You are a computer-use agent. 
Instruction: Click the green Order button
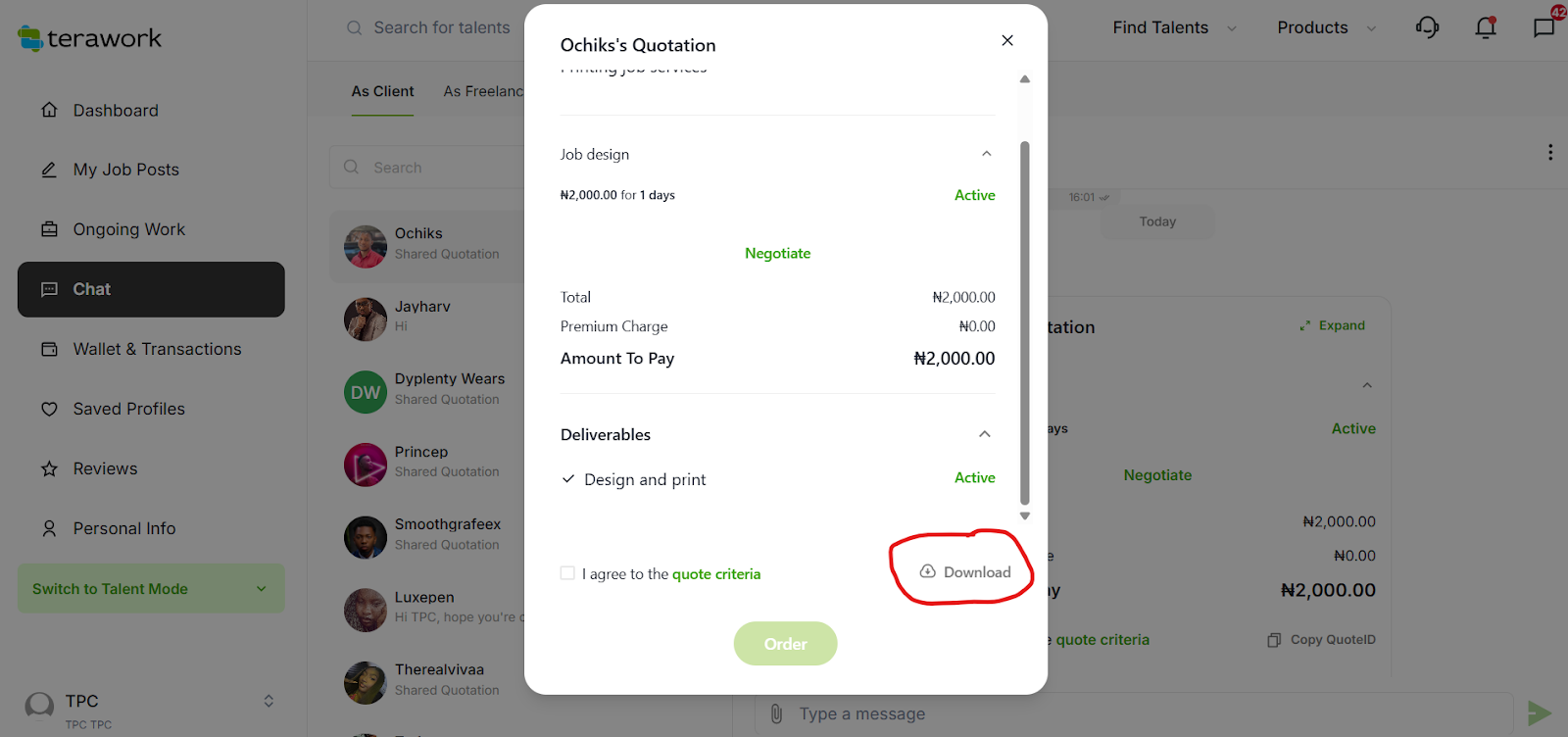785,644
